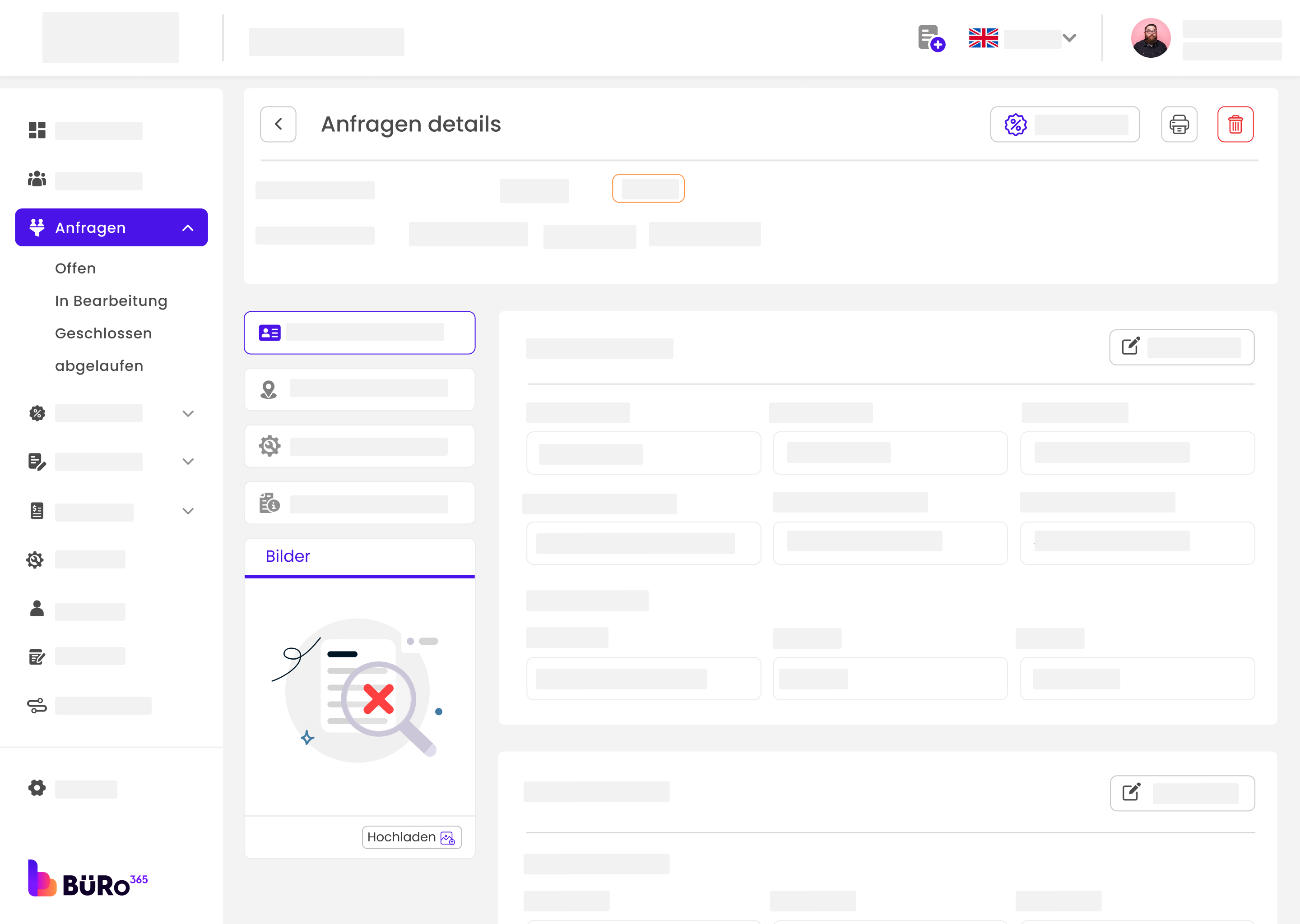Expand the document pen sidebar section chevron

188,462
